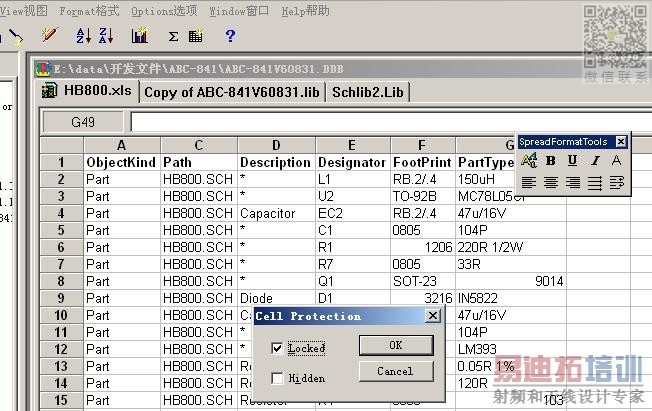Click the document window icon beside file path
The height and width of the screenshot is (411, 652).
pyautogui.click(x=43, y=69)
